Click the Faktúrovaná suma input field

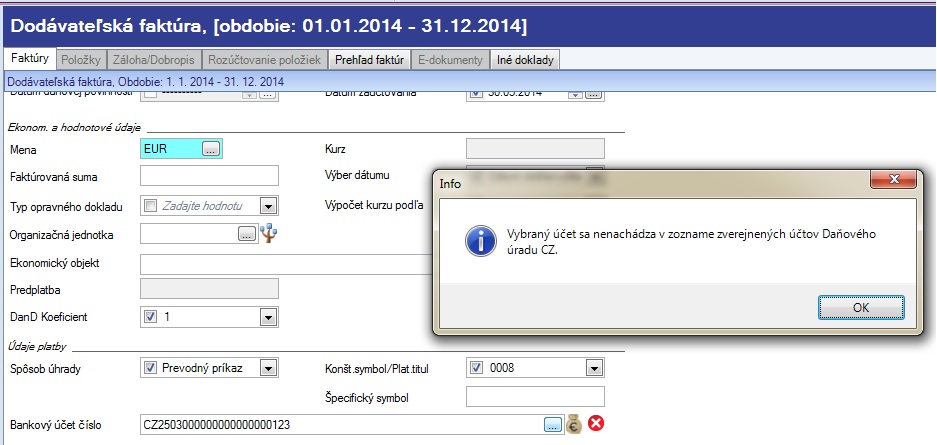pos(209,176)
